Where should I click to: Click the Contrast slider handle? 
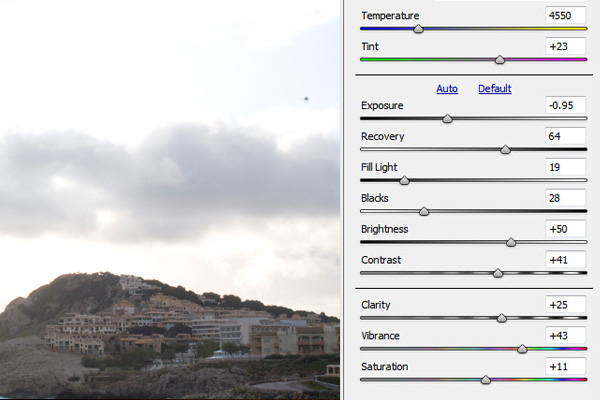pyautogui.click(x=498, y=273)
